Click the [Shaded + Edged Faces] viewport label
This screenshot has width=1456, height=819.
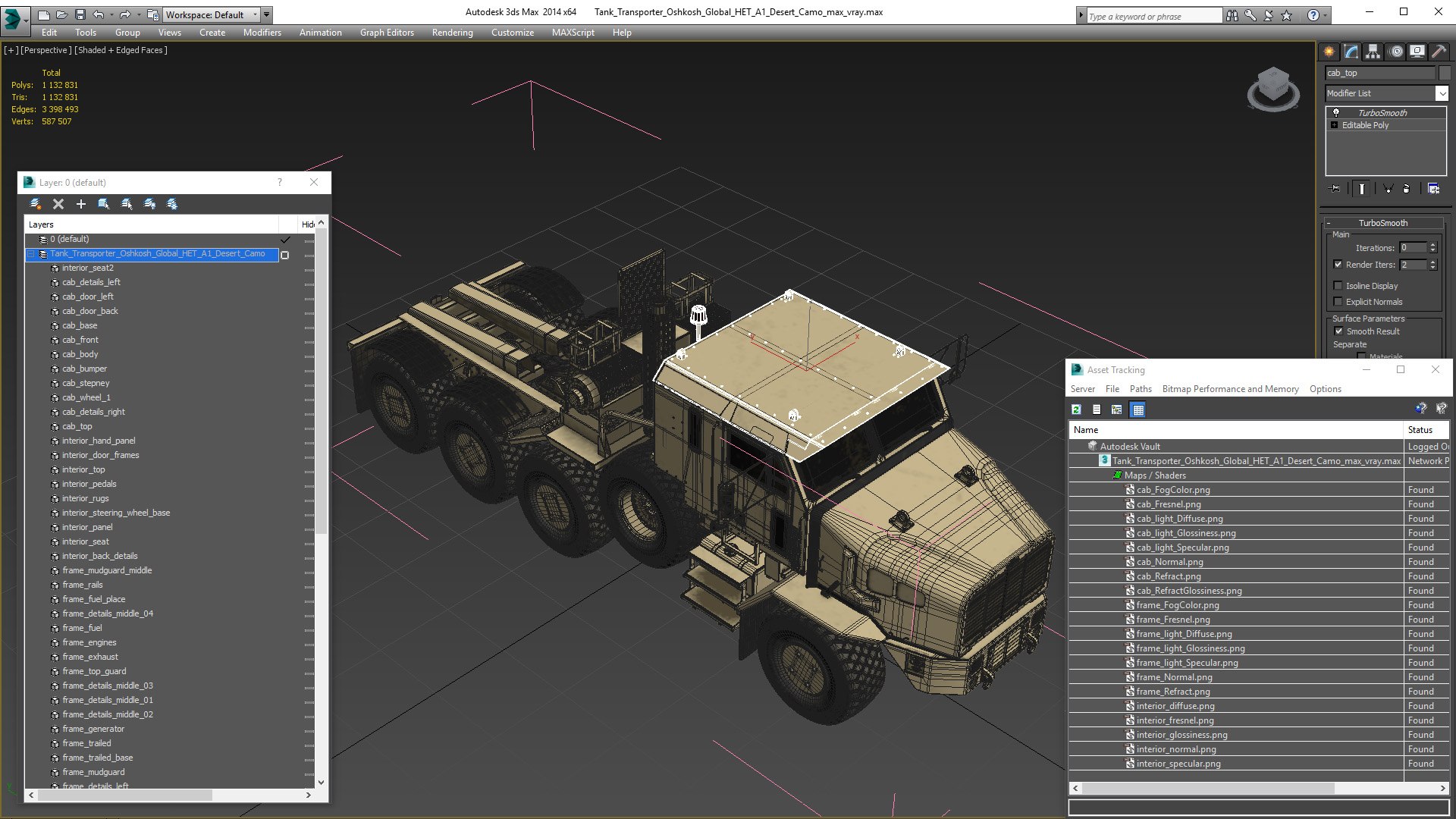click(121, 50)
